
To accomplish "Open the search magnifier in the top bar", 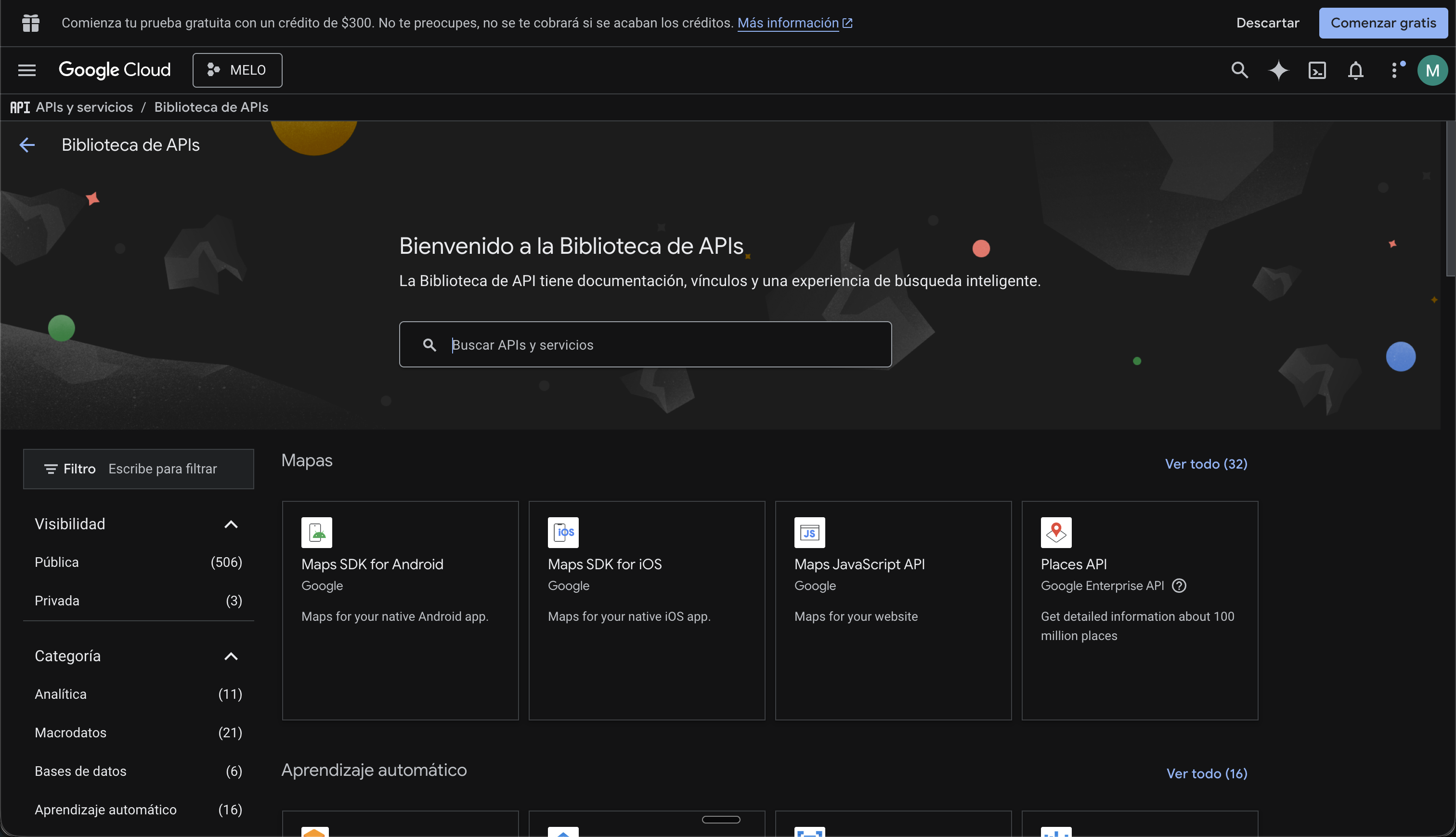I will (x=1239, y=69).
